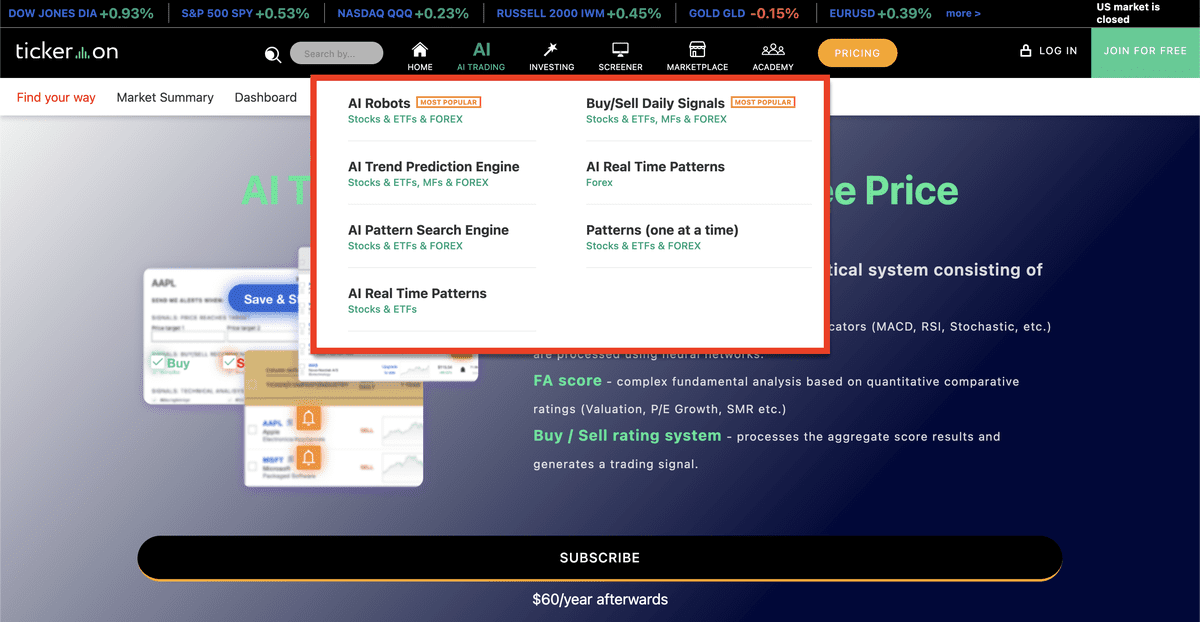Open the Dashboard tab
The image size is (1200, 622).
[x=266, y=97]
